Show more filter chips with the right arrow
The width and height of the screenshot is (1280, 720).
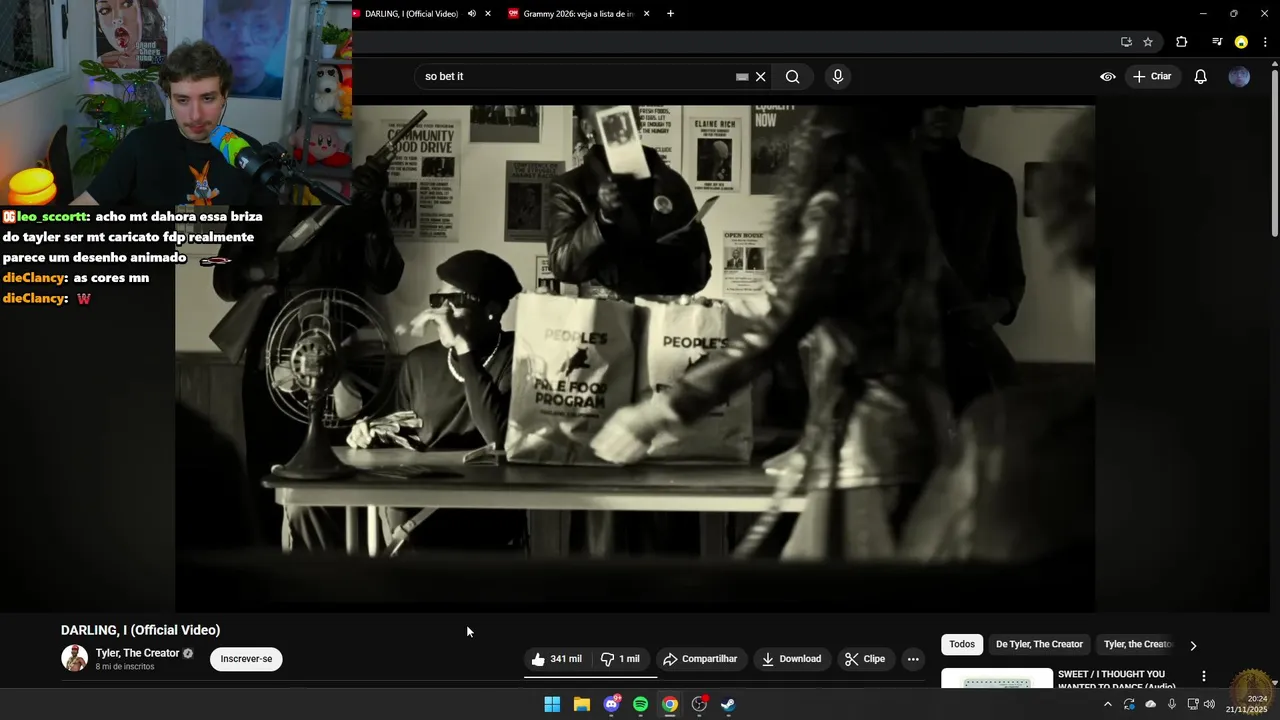point(1193,646)
